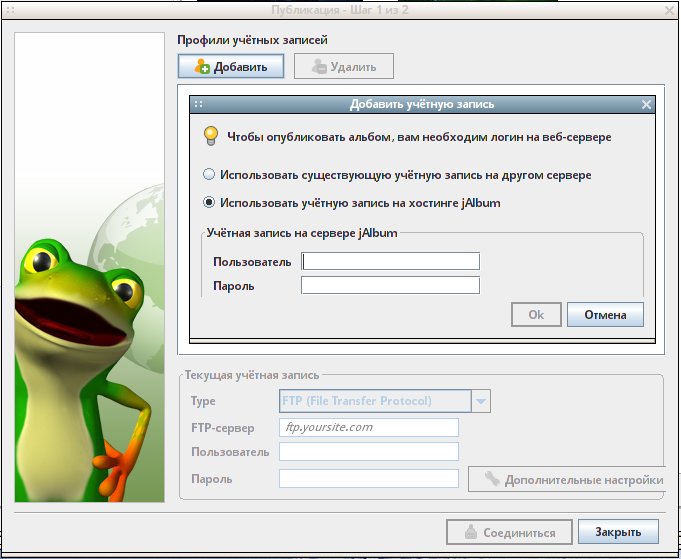Open Дополнительные настройки advanced settings
681x559 pixels.
pos(567,479)
